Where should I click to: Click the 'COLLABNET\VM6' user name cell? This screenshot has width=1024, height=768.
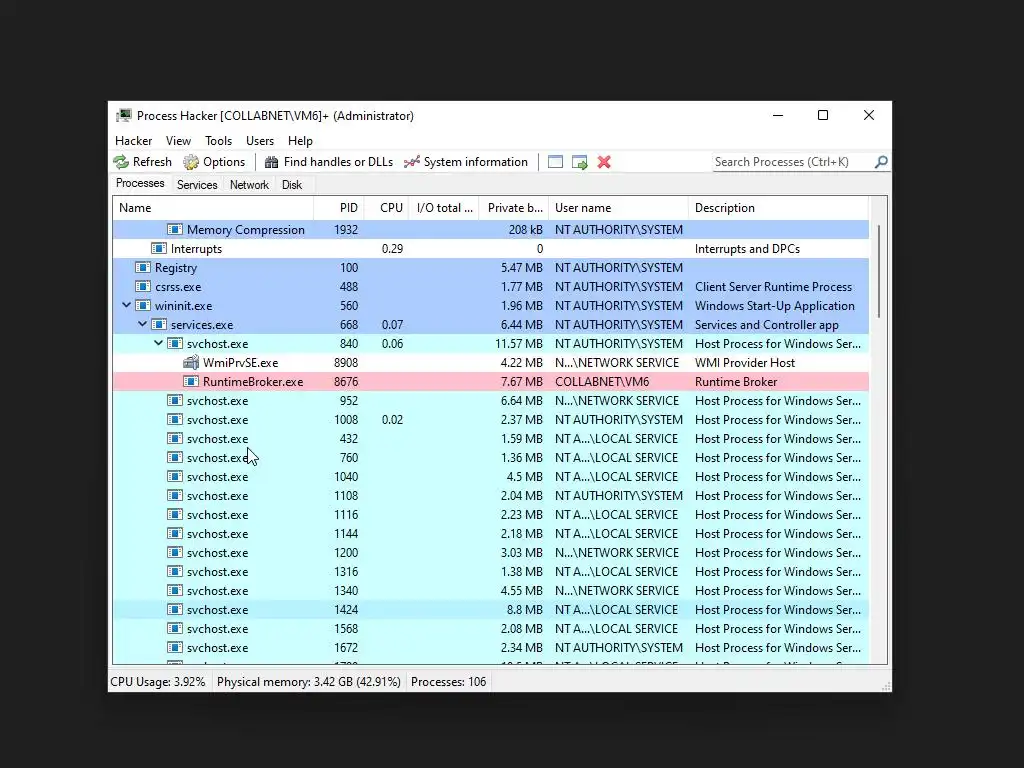(601, 381)
